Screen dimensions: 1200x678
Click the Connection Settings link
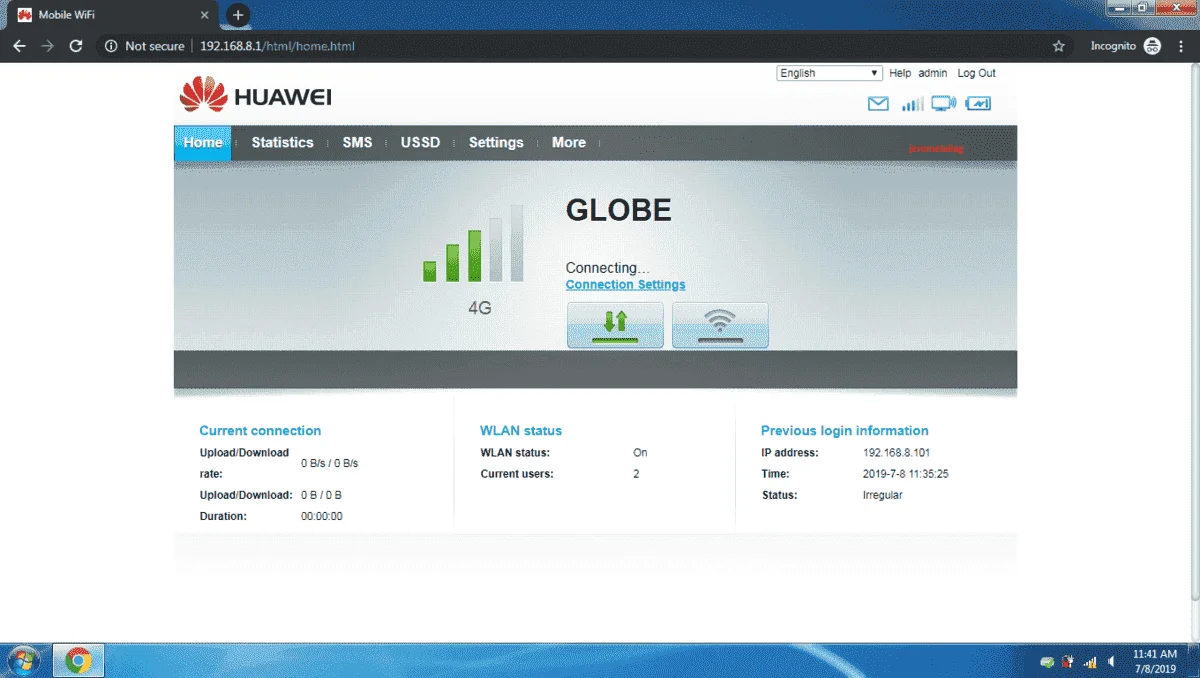[x=626, y=285]
